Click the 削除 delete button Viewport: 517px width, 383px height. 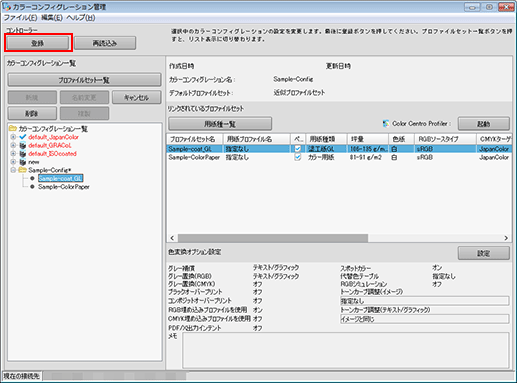click(32, 113)
